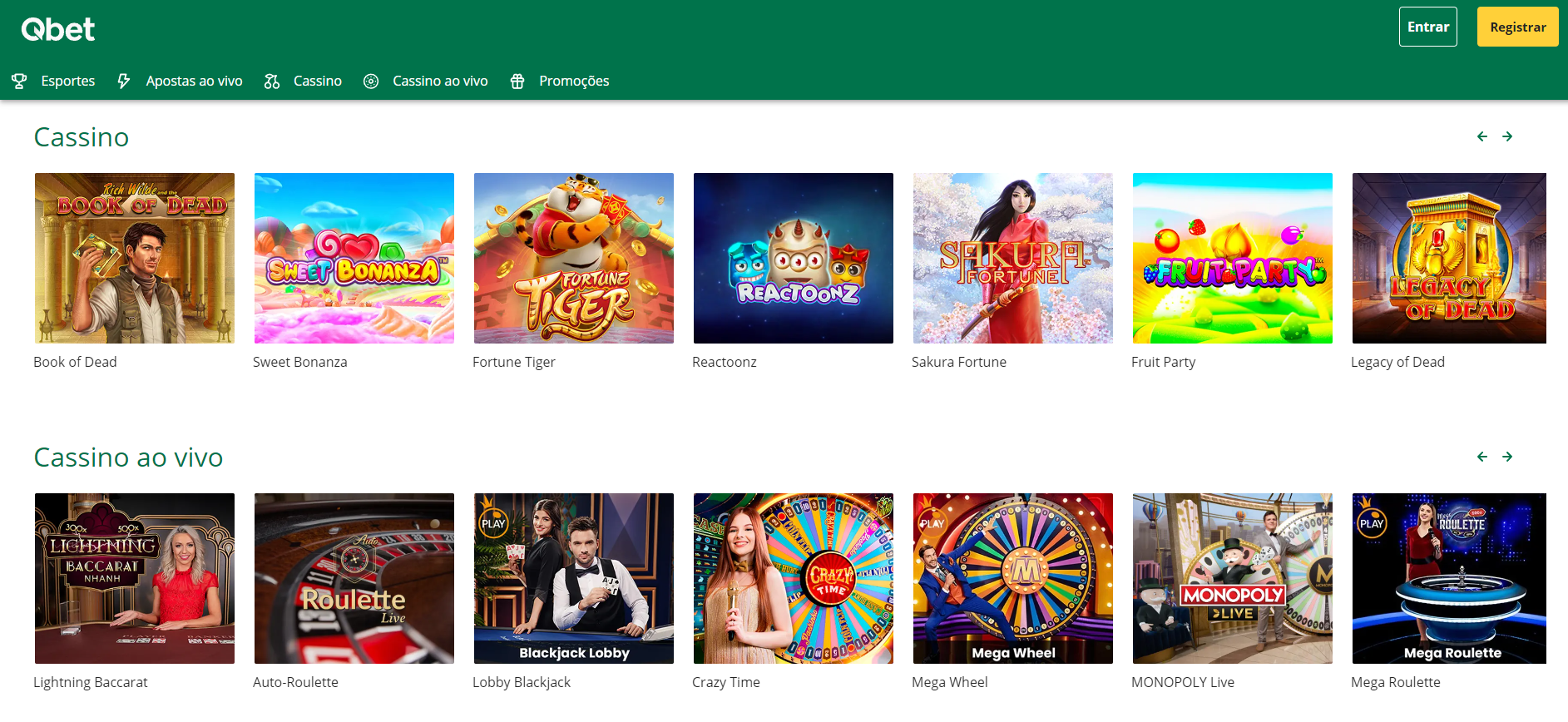Select Cassino ao vivo in navigation bar
Viewport: 1568px width, 722px height.
[440, 81]
